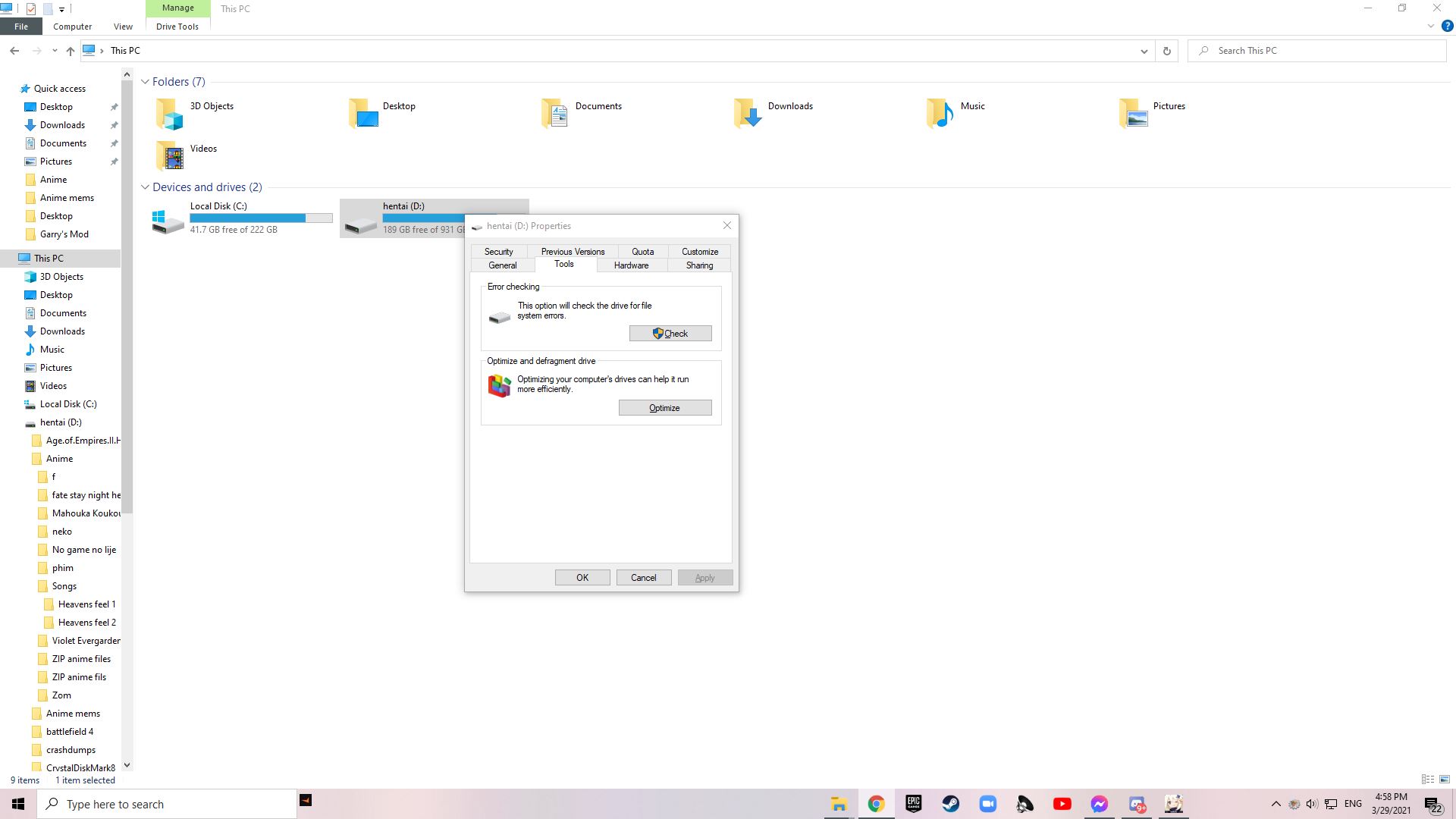The height and width of the screenshot is (819, 1456).
Task: Open the Help question mark icon on ribbon
Action: coord(1447,25)
